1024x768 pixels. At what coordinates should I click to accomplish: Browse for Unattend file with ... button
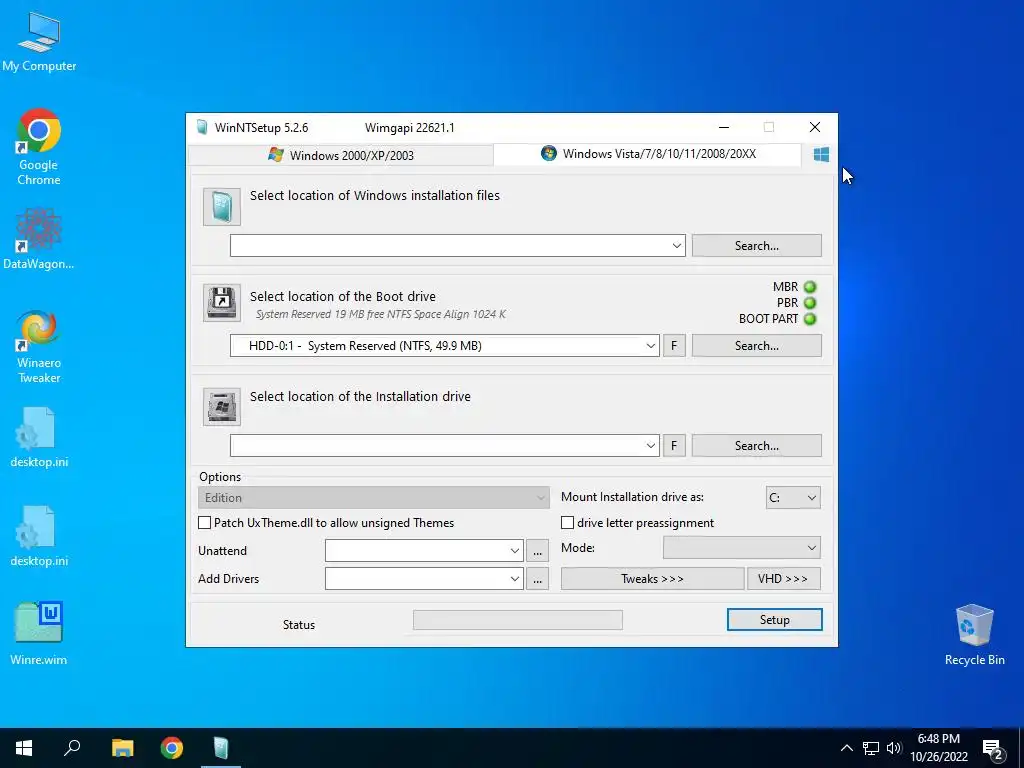click(537, 551)
